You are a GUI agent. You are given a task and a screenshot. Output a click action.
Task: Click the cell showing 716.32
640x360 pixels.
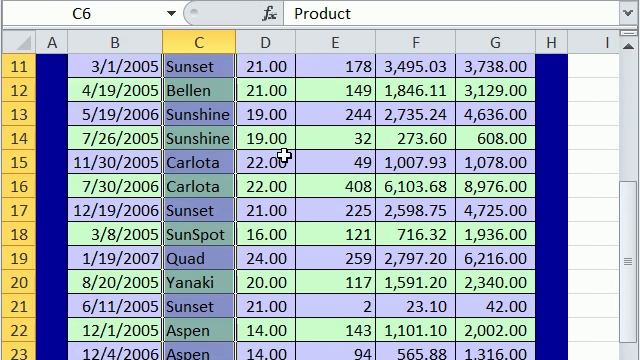point(415,234)
